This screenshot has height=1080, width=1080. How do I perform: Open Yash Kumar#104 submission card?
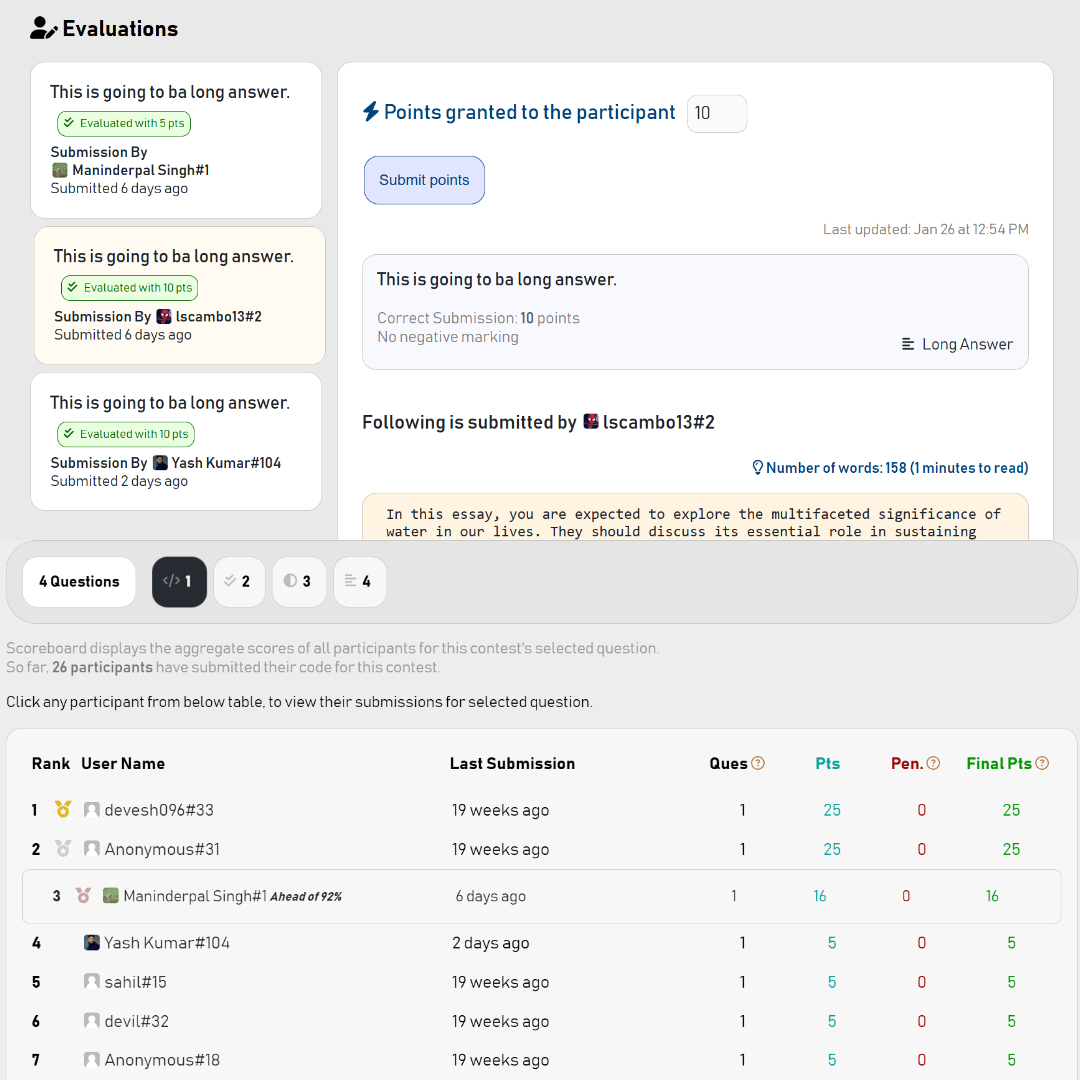click(176, 442)
